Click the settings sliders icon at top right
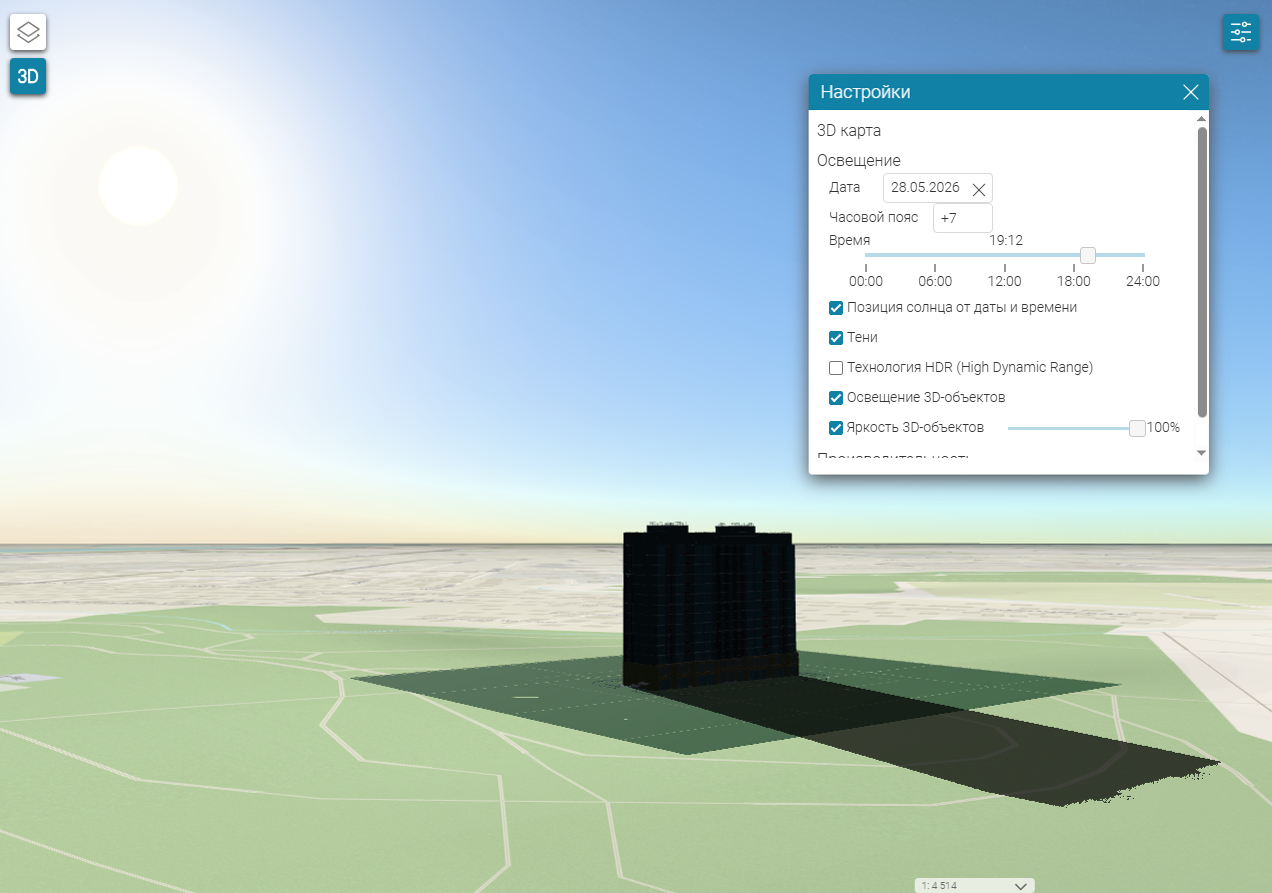This screenshot has width=1272, height=893. (x=1241, y=32)
